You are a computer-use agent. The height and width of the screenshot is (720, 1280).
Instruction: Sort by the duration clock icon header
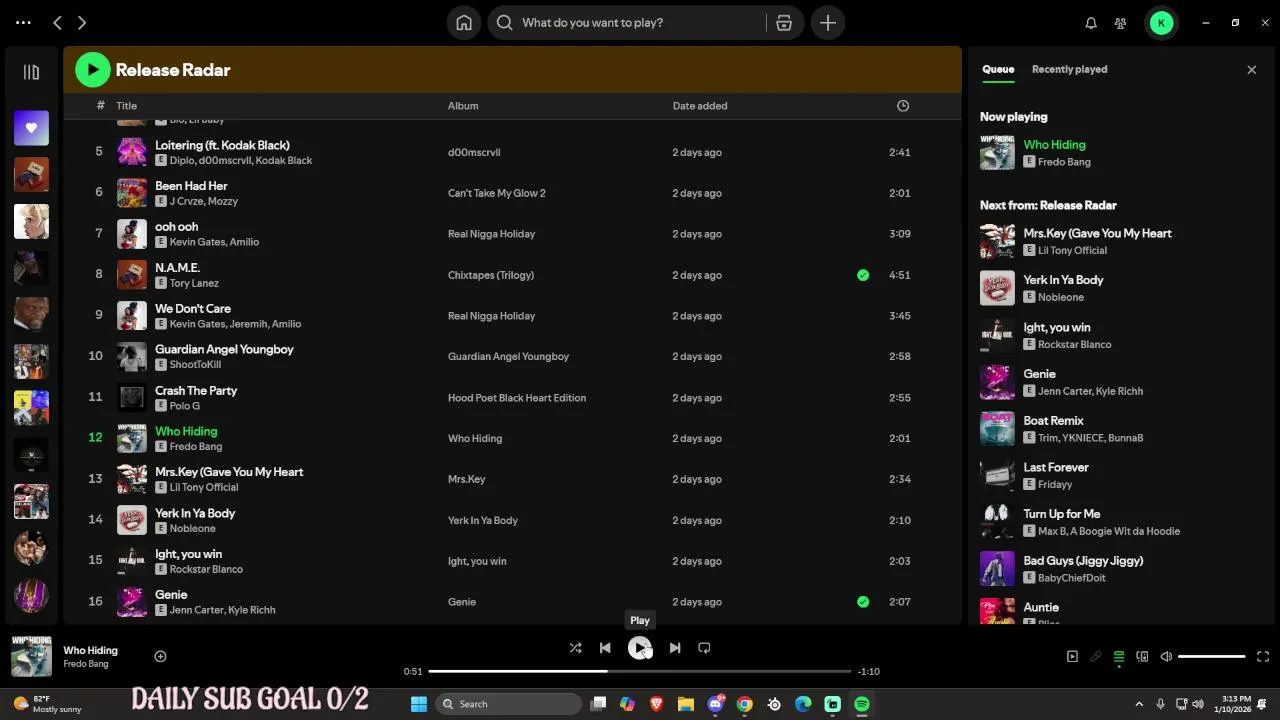click(903, 106)
